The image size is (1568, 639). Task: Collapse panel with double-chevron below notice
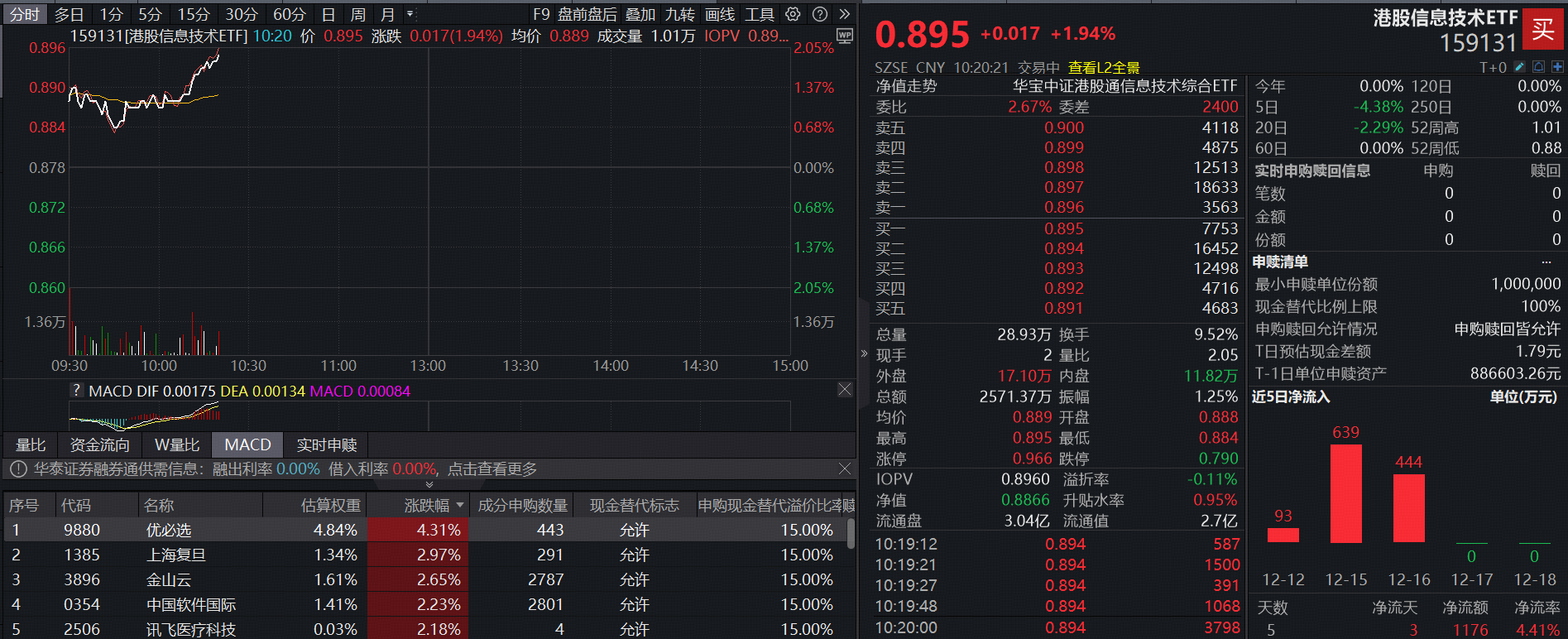[429, 484]
